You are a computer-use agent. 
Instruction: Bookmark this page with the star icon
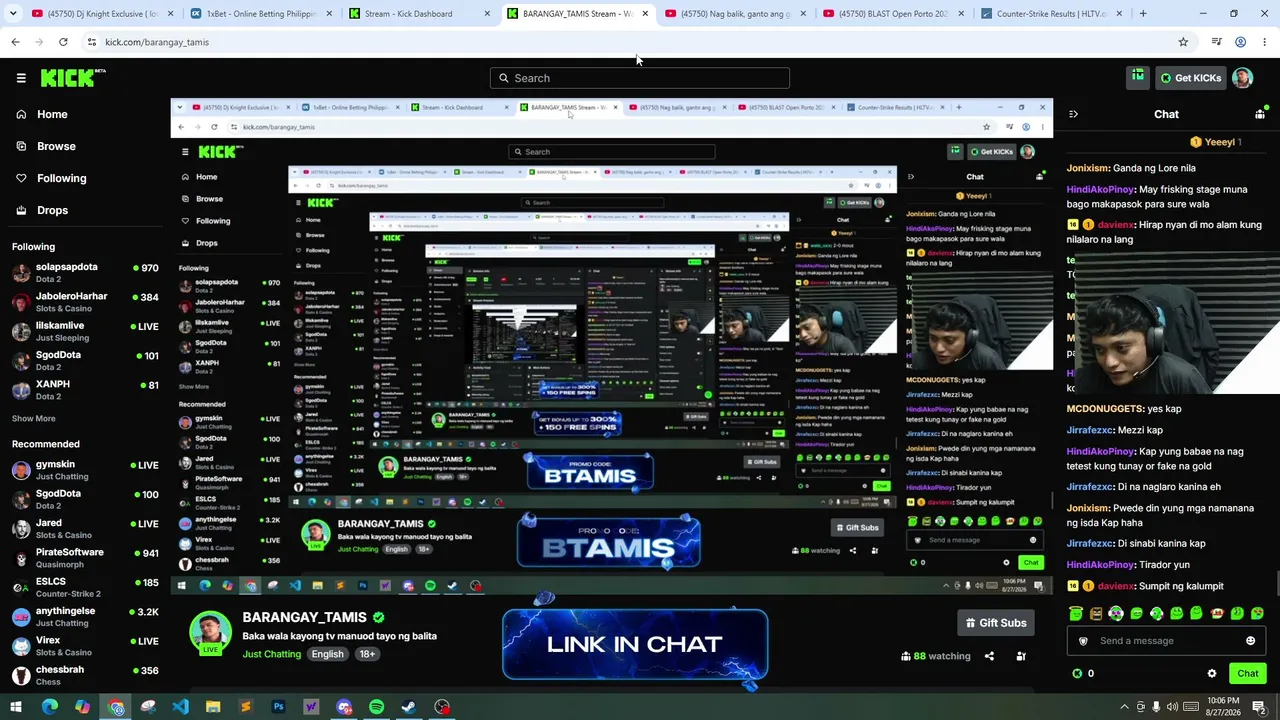tap(1183, 42)
